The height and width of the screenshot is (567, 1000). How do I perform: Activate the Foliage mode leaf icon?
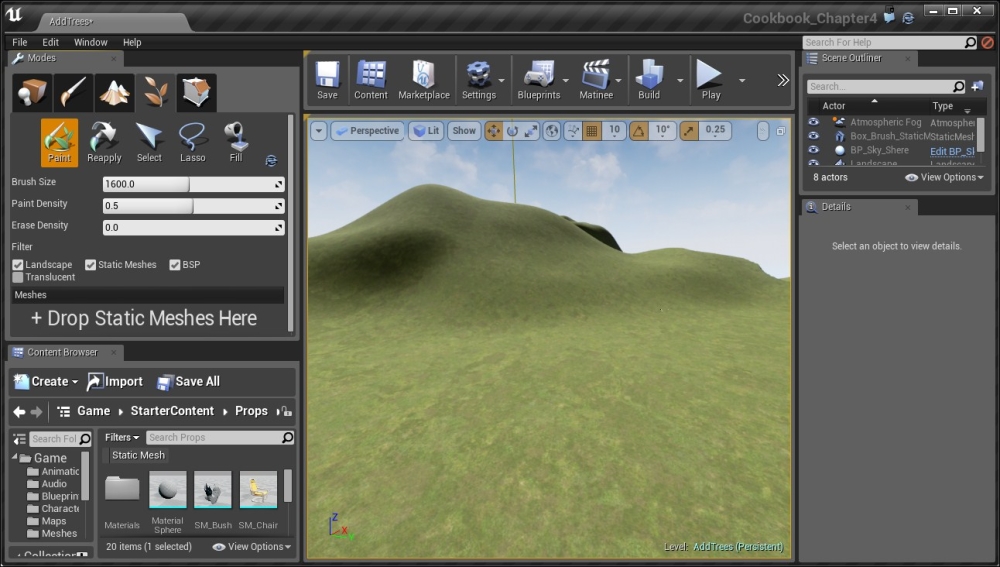click(156, 92)
